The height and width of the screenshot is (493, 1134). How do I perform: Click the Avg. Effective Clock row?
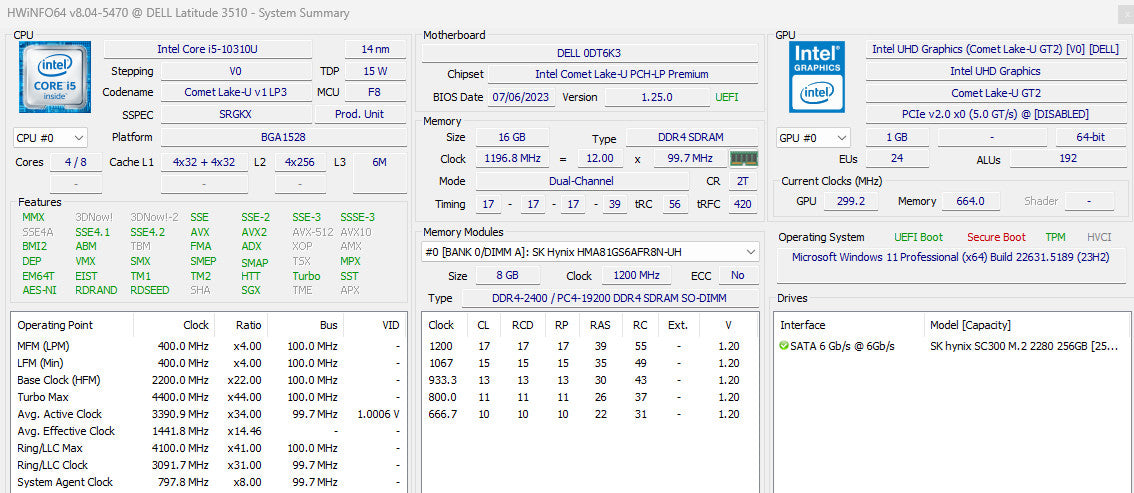[x=208, y=432]
